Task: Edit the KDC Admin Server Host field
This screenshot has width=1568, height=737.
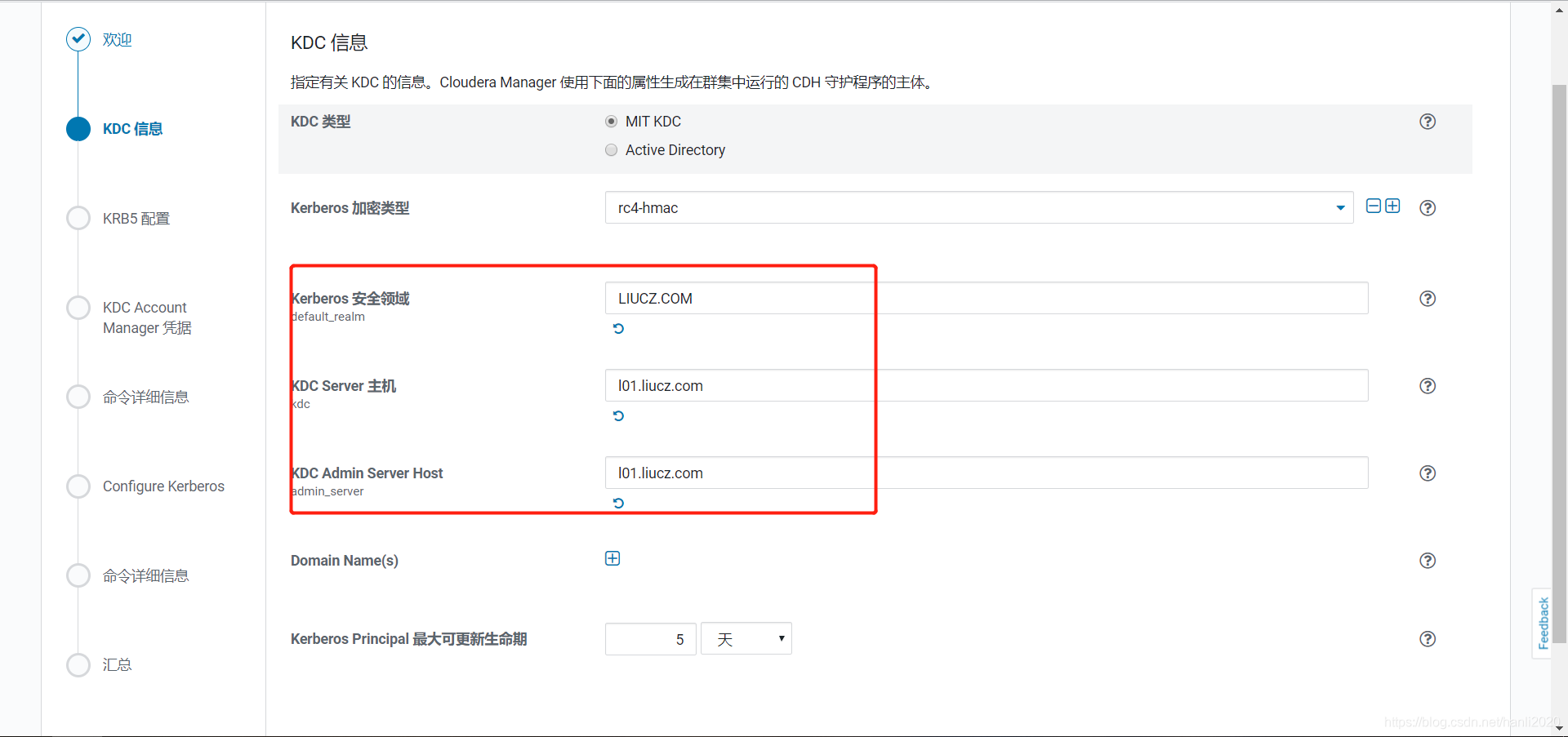Action: click(987, 473)
